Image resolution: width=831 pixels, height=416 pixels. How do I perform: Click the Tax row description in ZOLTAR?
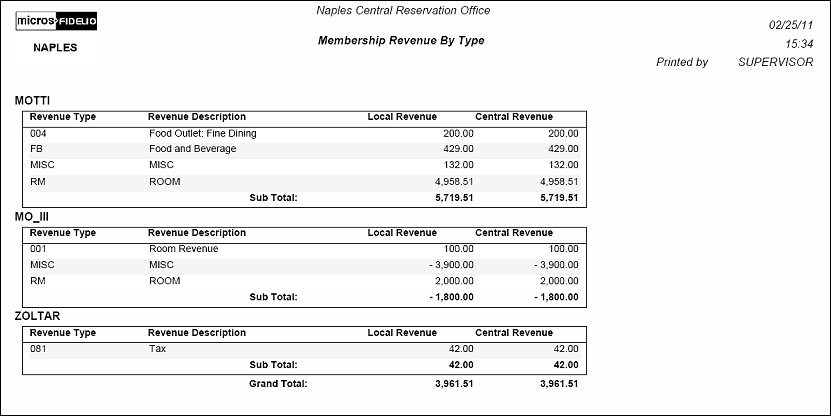(157, 348)
